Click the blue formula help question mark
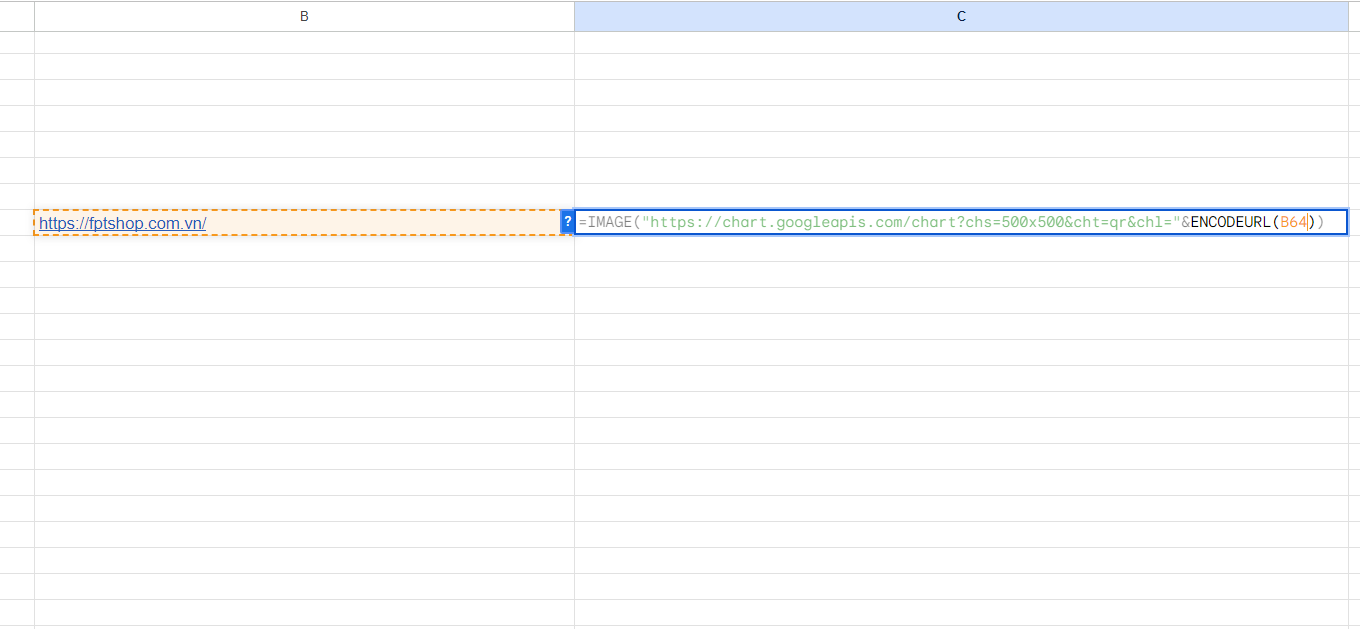 coord(568,222)
